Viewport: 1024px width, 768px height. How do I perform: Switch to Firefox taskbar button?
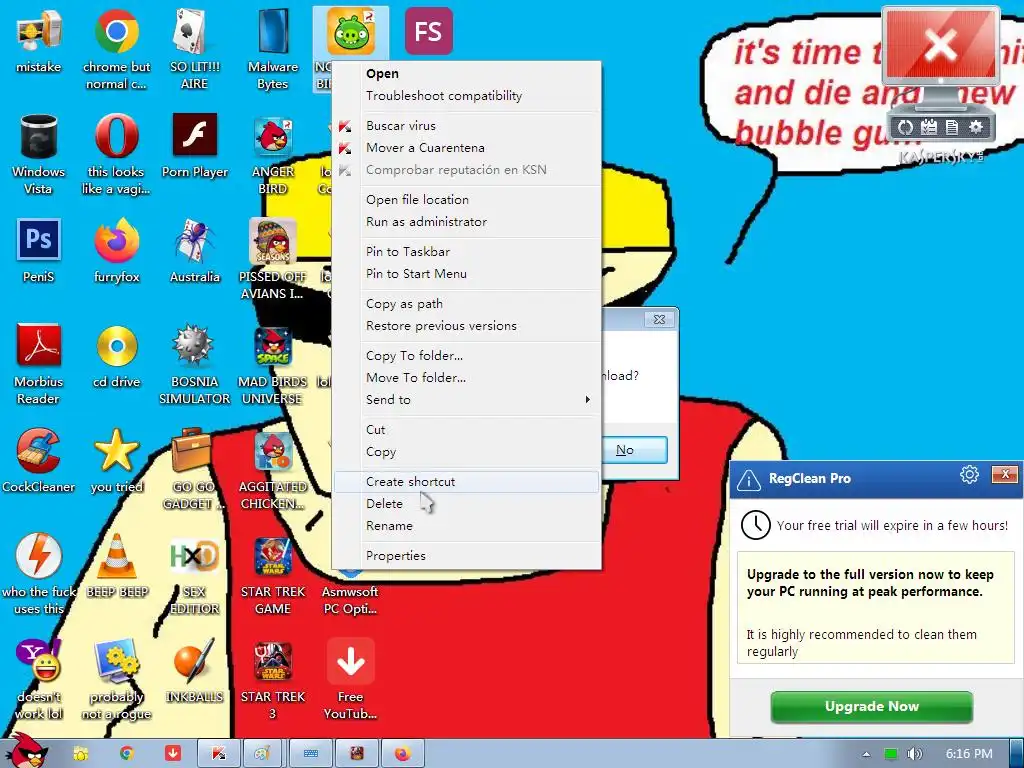(x=403, y=754)
